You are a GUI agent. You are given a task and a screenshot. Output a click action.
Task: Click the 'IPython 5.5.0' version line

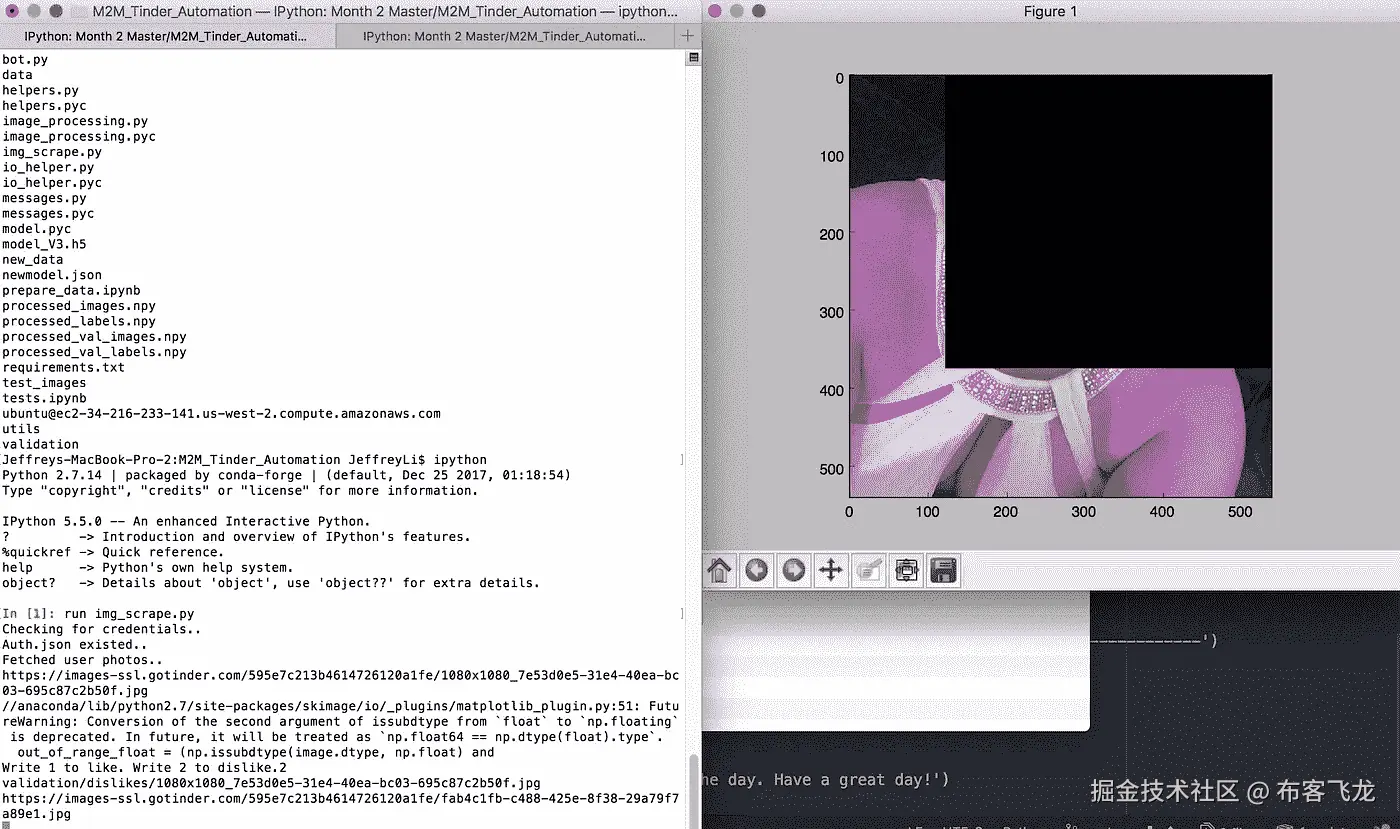pos(186,521)
